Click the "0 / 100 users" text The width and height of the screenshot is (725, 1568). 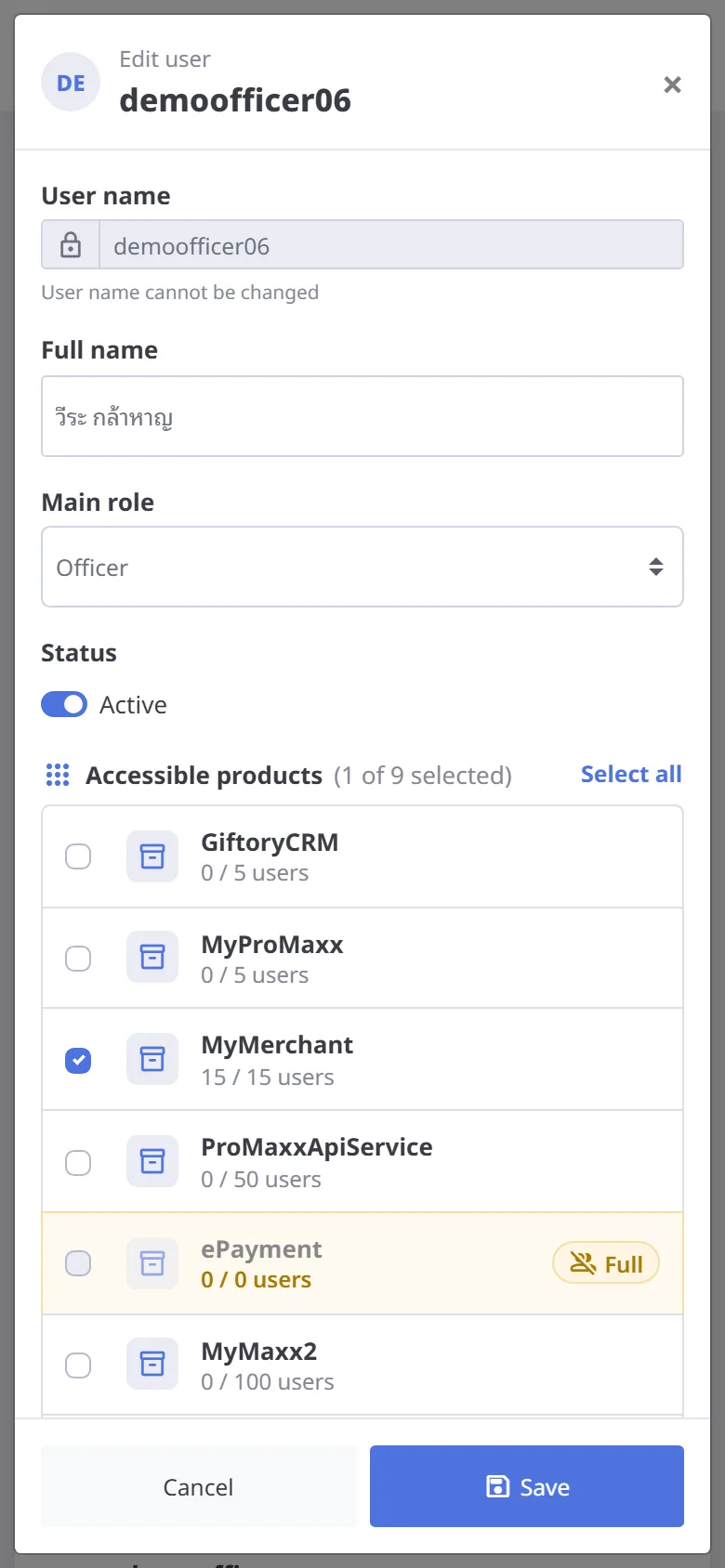click(x=268, y=1382)
